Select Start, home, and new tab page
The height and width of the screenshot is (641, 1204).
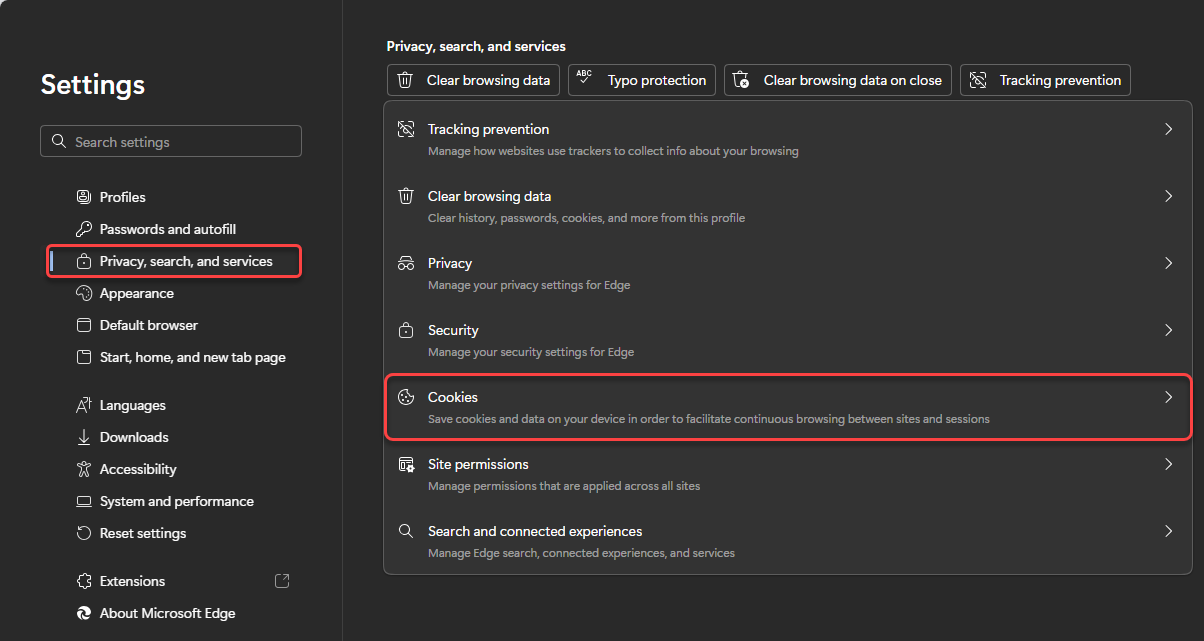[x=192, y=357]
